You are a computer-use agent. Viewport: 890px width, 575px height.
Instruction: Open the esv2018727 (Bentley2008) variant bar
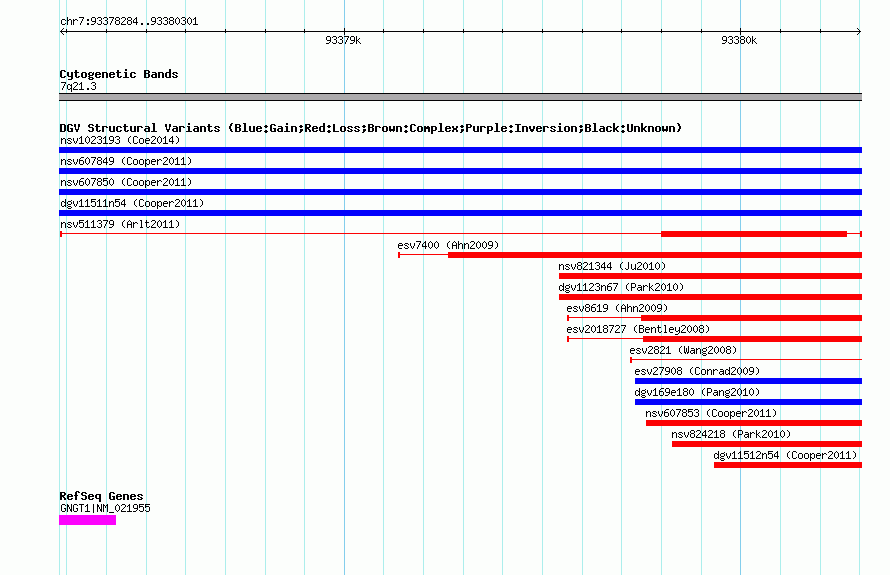click(753, 339)
